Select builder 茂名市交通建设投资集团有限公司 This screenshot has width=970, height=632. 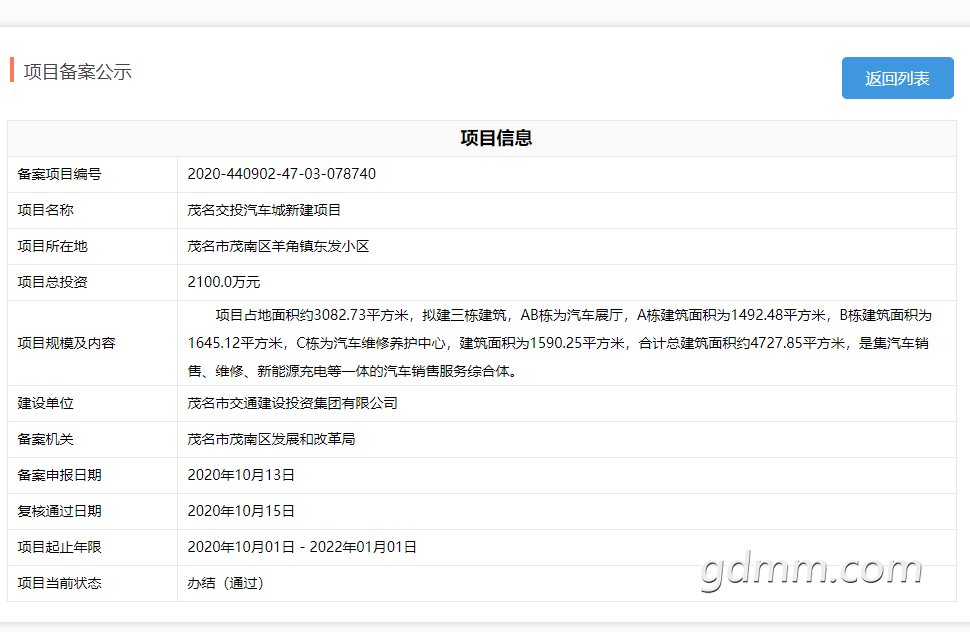coord(293,403)
